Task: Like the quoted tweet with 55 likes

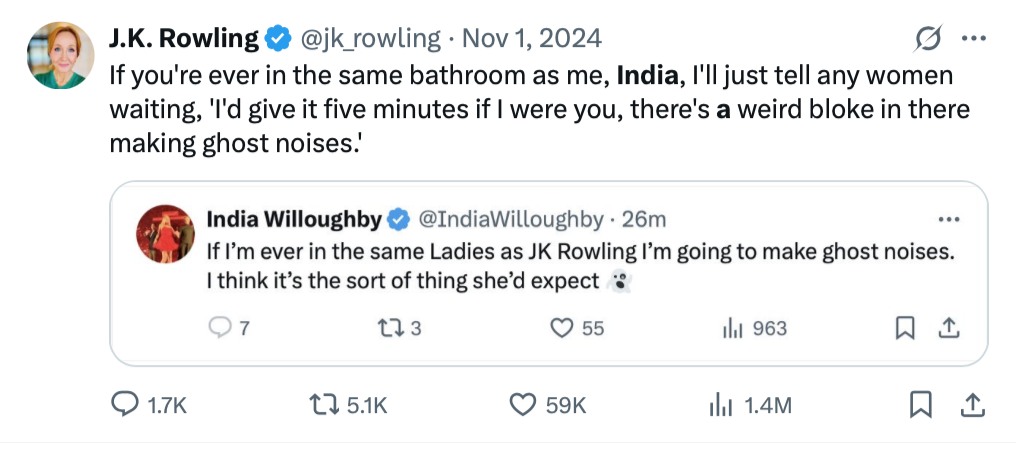Action: (x=564, y=328)
